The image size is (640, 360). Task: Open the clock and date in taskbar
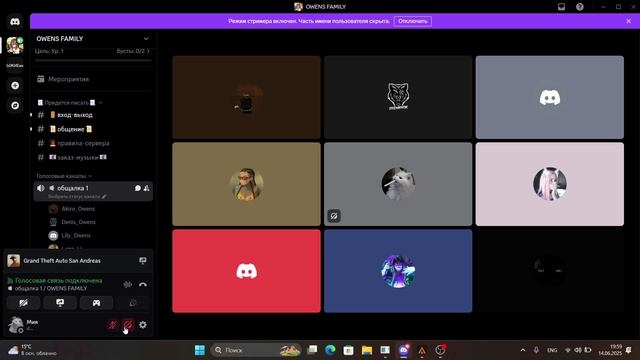coord(610,350)
